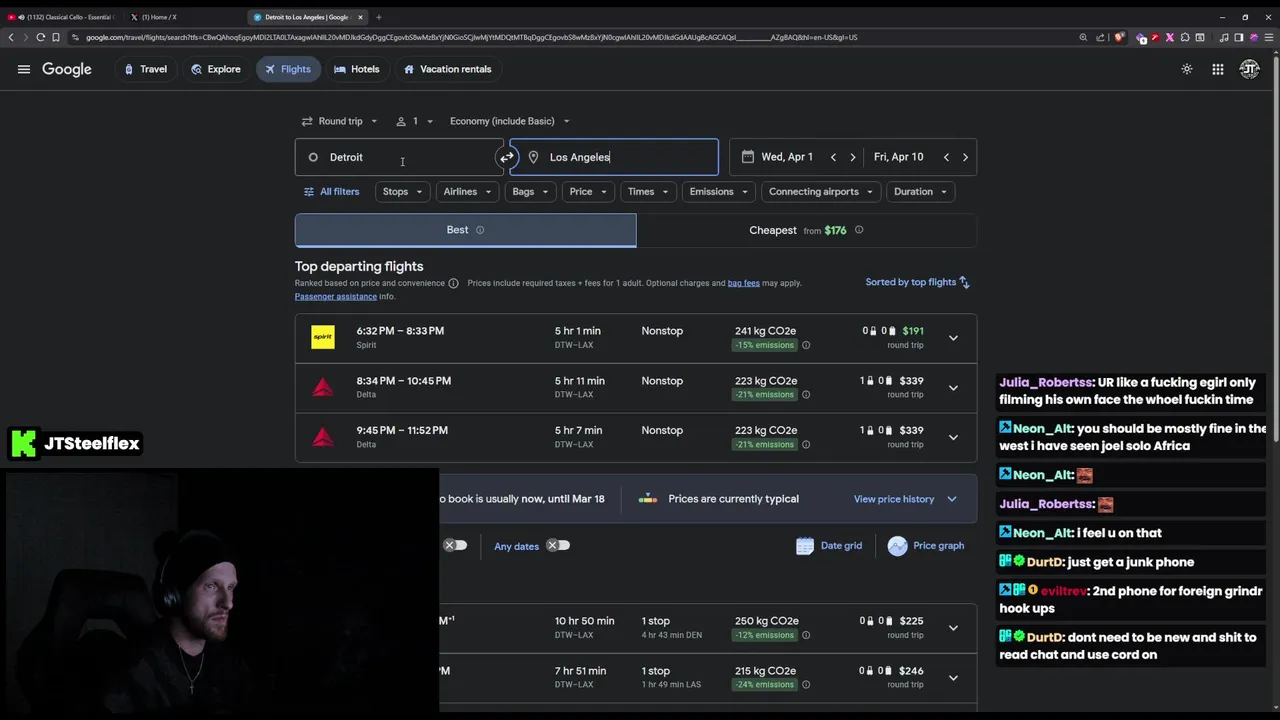Open the Times filter dropdown

649,192
